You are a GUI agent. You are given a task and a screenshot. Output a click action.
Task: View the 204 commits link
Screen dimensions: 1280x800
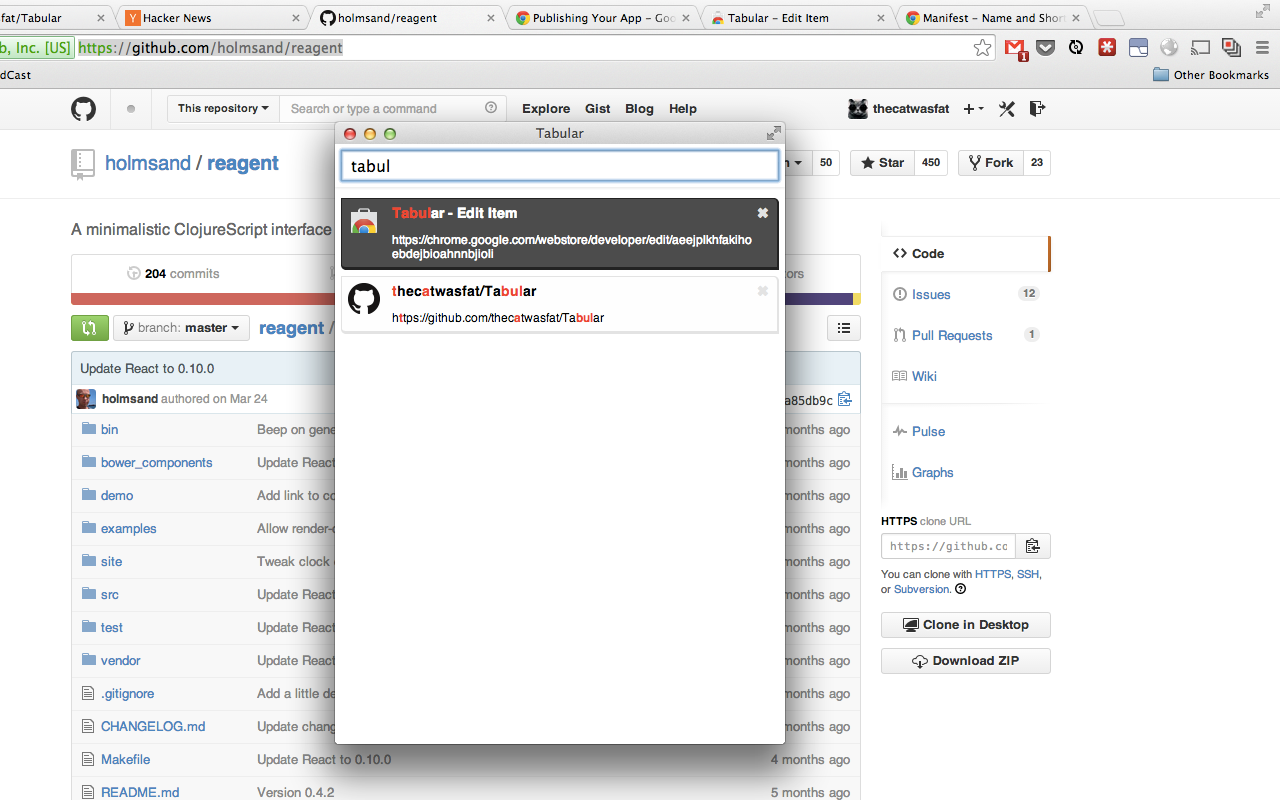174,273
